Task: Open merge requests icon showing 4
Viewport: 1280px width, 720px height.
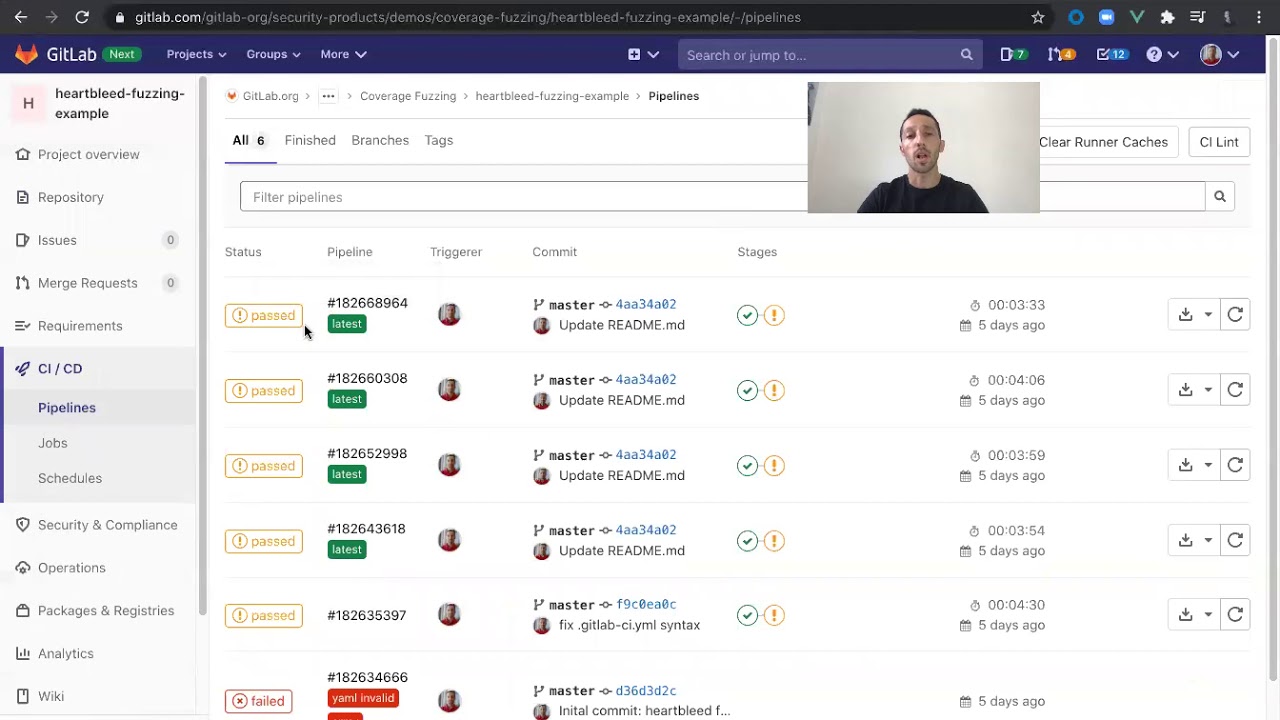Action: pyautogui.click(x=1061, y=54)
